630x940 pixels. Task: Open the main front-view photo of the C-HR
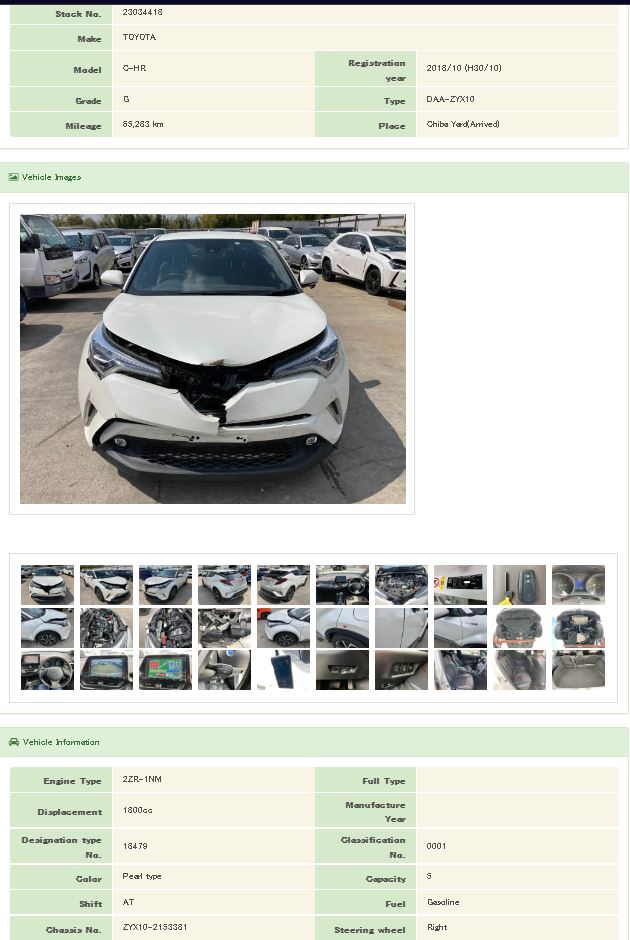(213, 358)
